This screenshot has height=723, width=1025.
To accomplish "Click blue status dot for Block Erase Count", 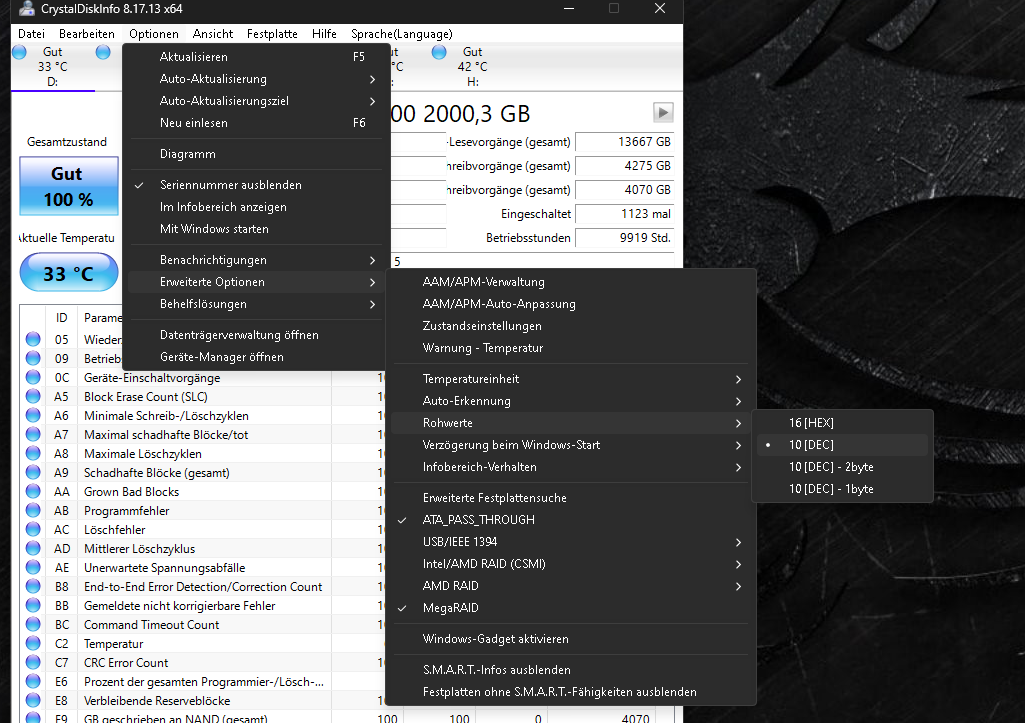I will click(33, 396).
